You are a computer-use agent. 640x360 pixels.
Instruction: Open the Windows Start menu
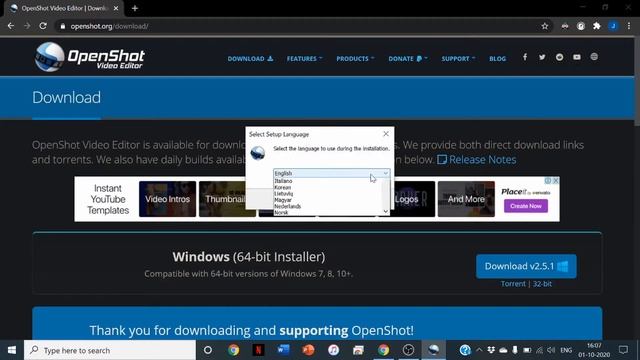(12, 350)
